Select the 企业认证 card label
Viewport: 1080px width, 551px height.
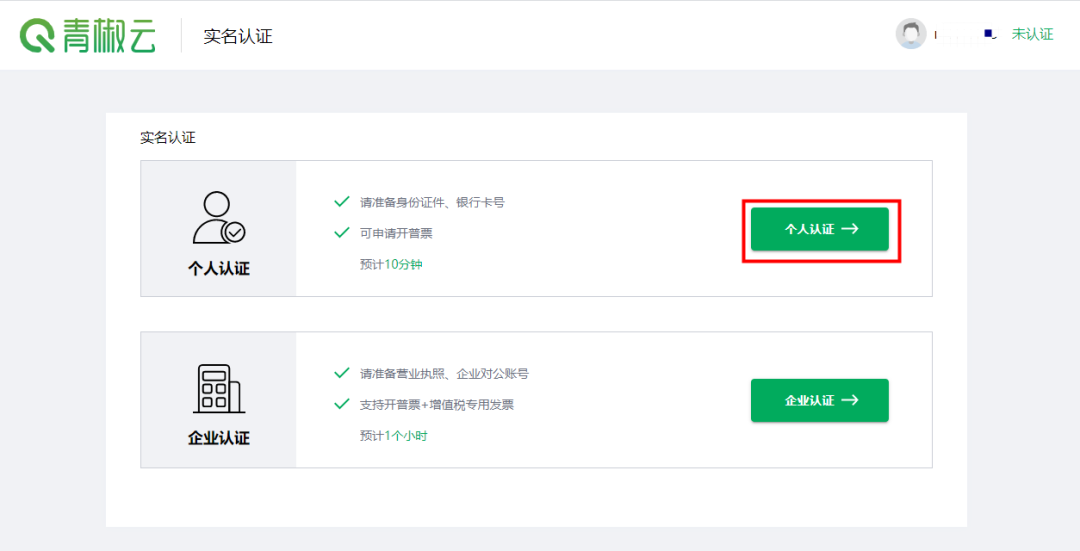219,438
